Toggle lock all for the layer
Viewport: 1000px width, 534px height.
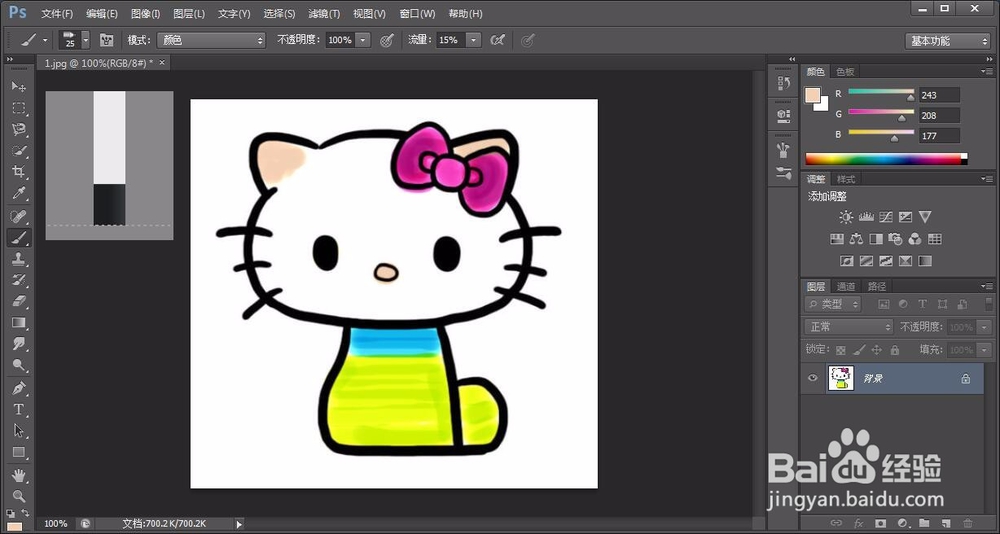click(895, 350)
